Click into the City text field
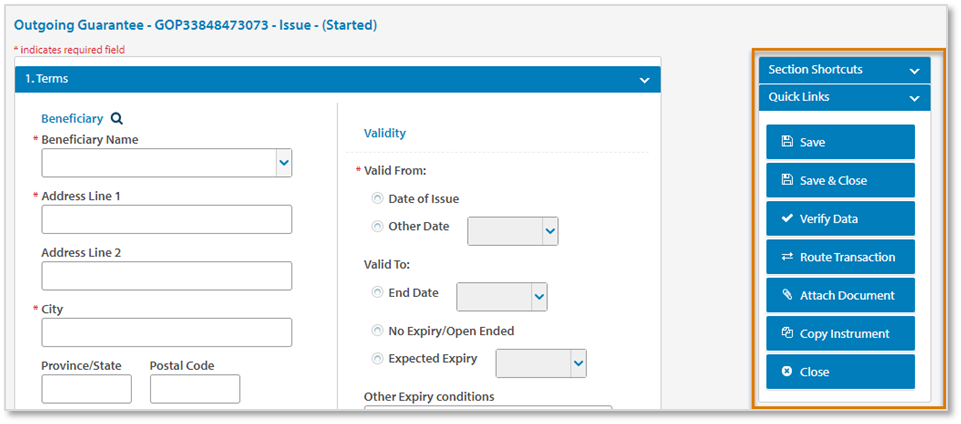Screen dimensions: 961x424 [166, 332]
